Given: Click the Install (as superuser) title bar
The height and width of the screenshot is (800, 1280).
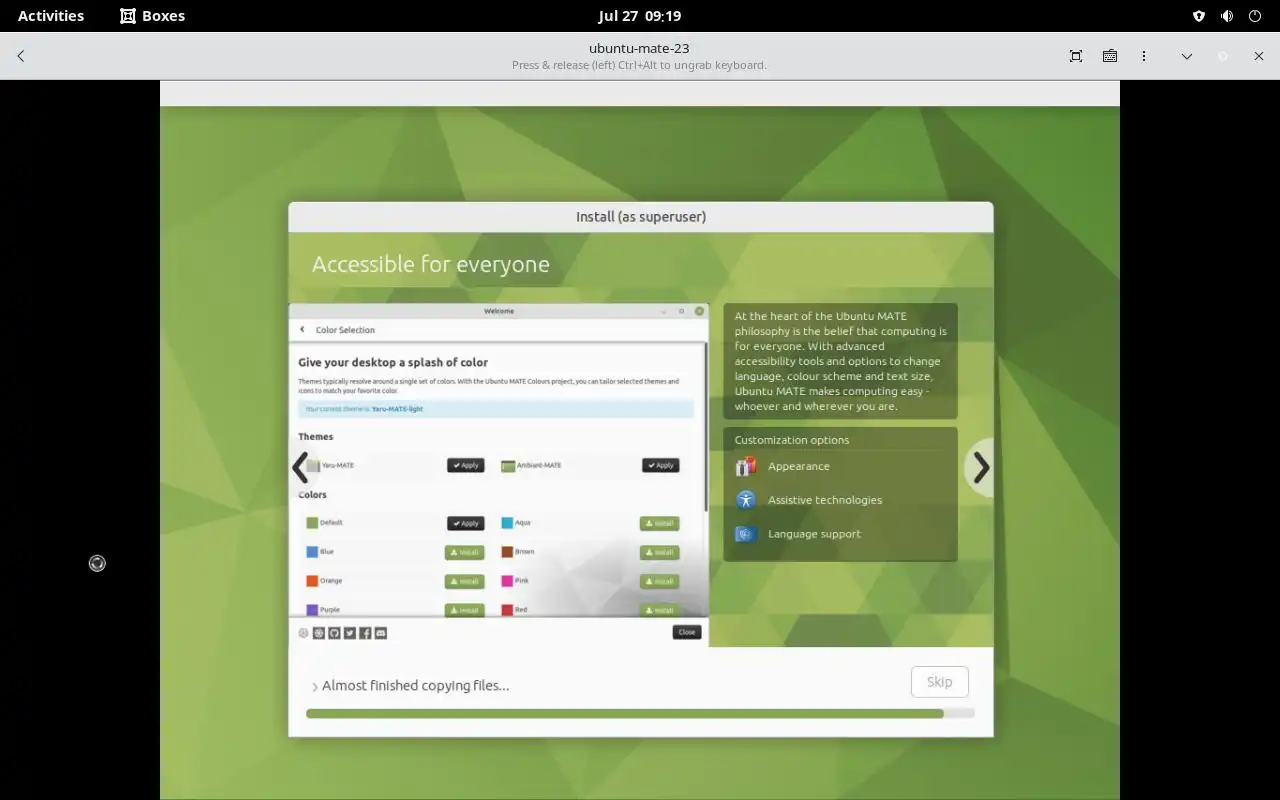Looking at the screenshot, I should click(x=641, y=217).
